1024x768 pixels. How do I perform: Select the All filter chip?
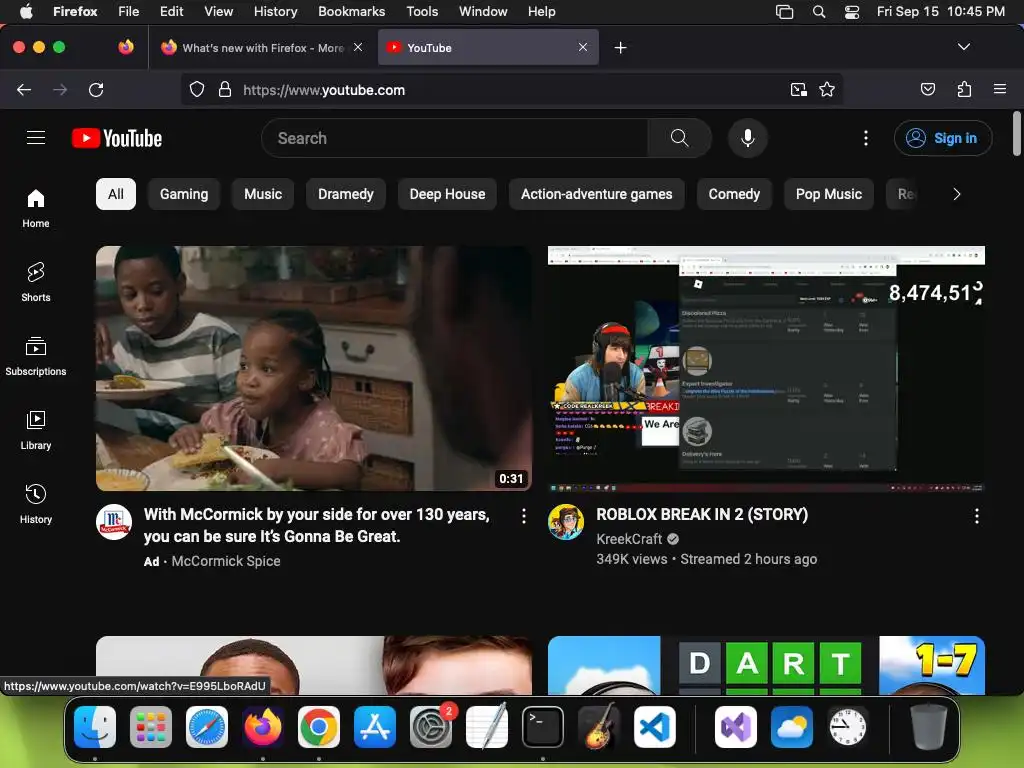116,194
